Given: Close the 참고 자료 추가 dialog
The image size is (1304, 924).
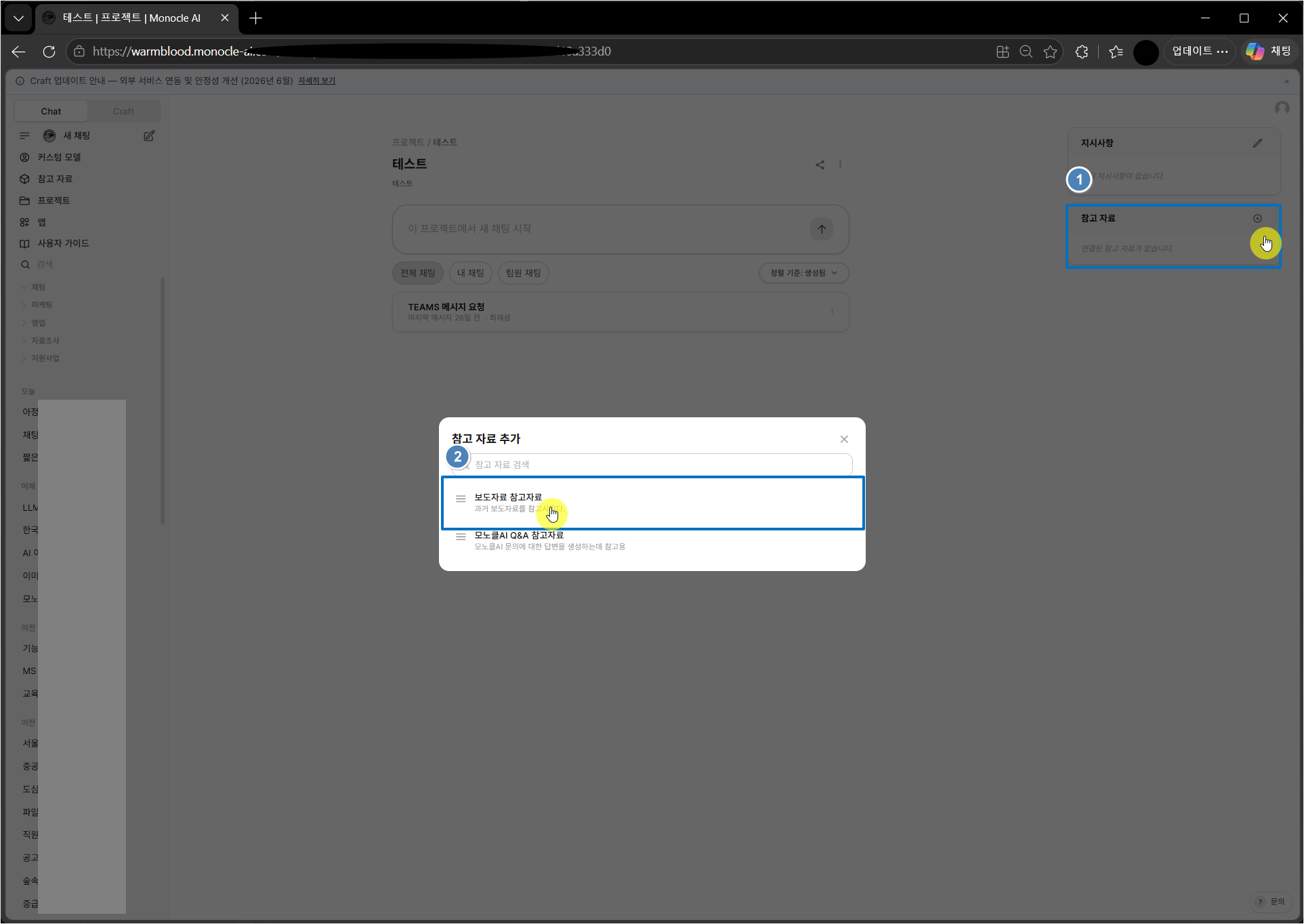Looking at the screenshot, I should [x=844, y=439].
